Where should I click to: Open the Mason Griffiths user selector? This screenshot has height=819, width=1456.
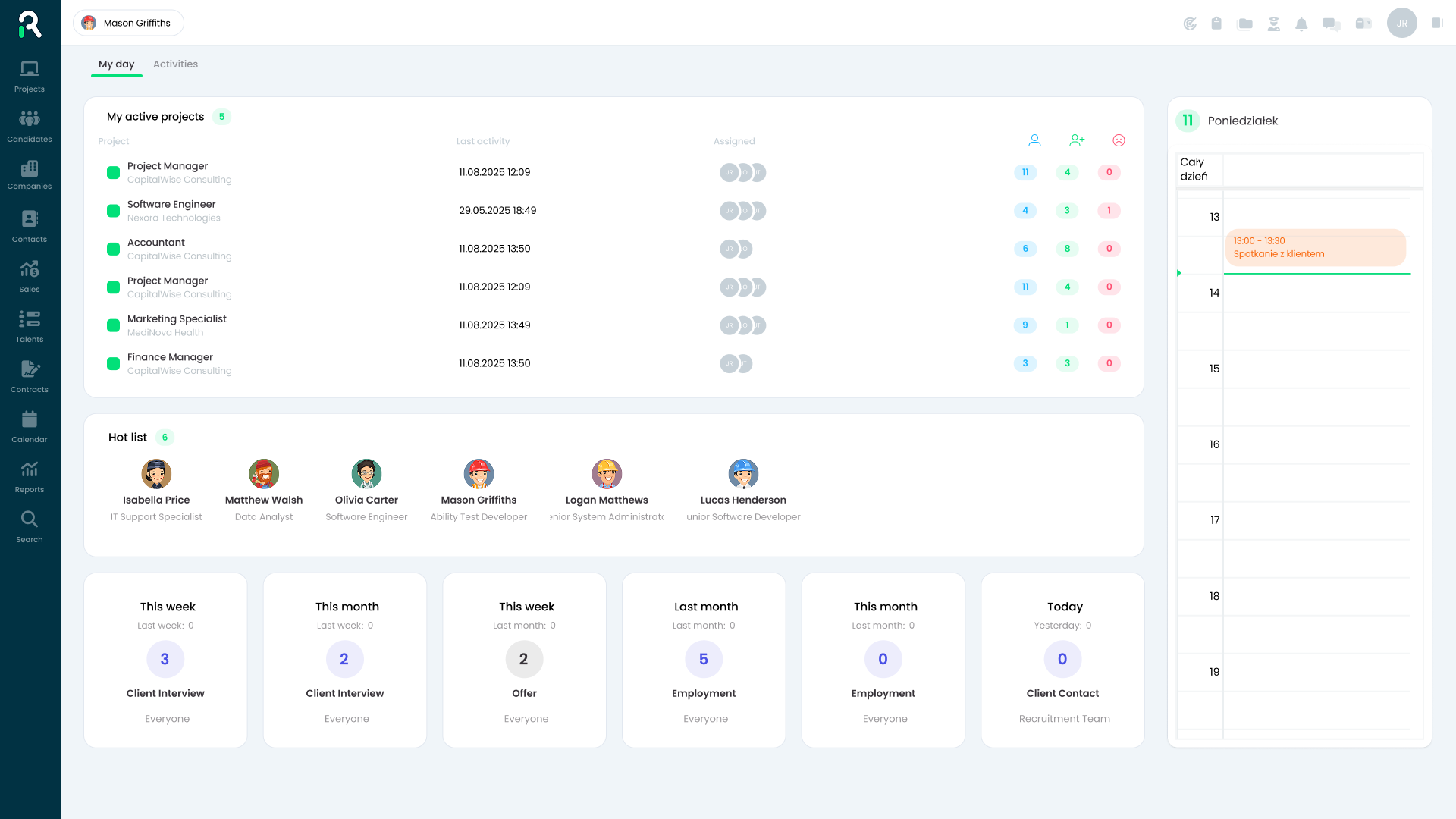pos(127,23)
